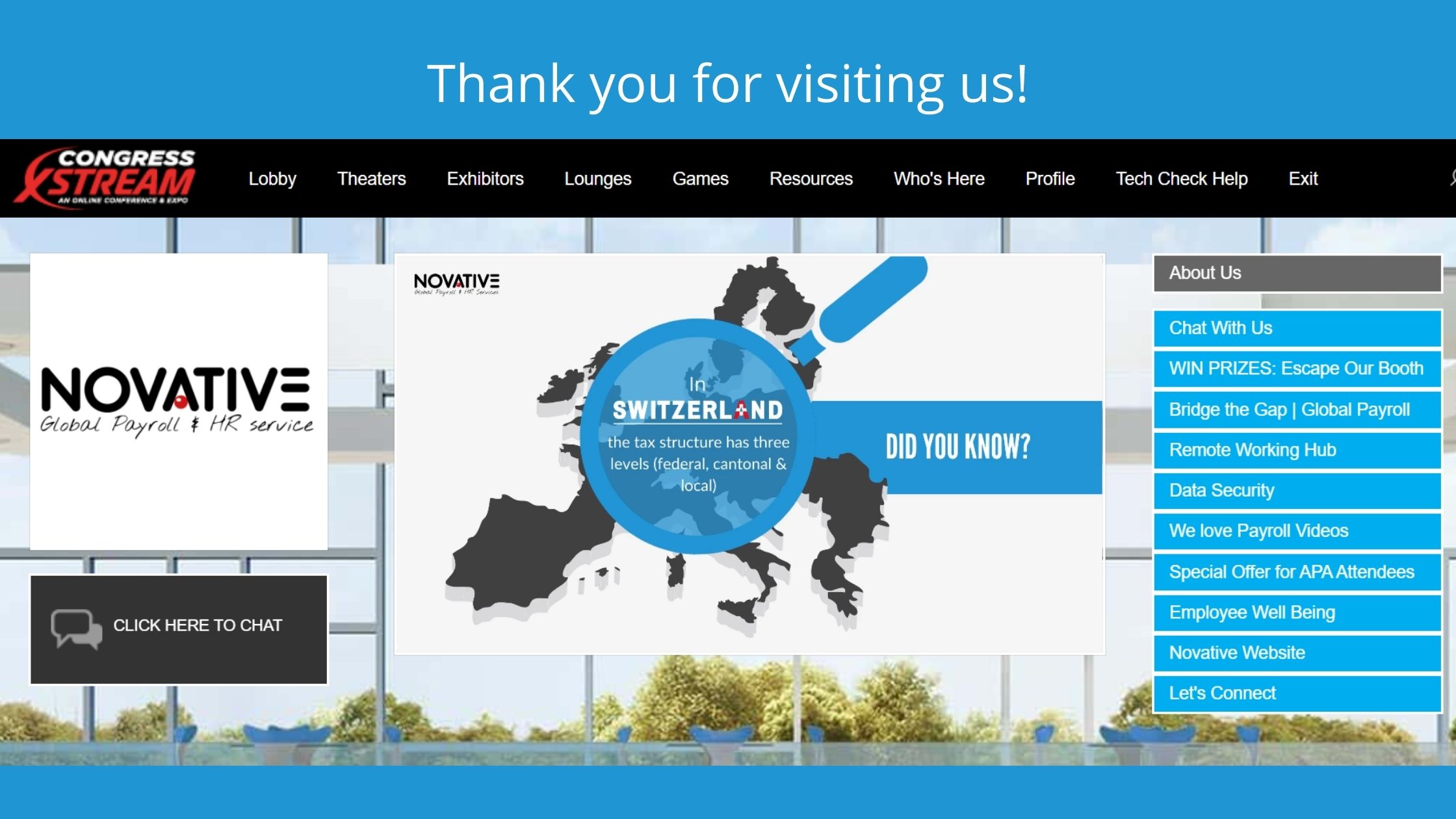Open Tech Check Help

[1181, 179]
